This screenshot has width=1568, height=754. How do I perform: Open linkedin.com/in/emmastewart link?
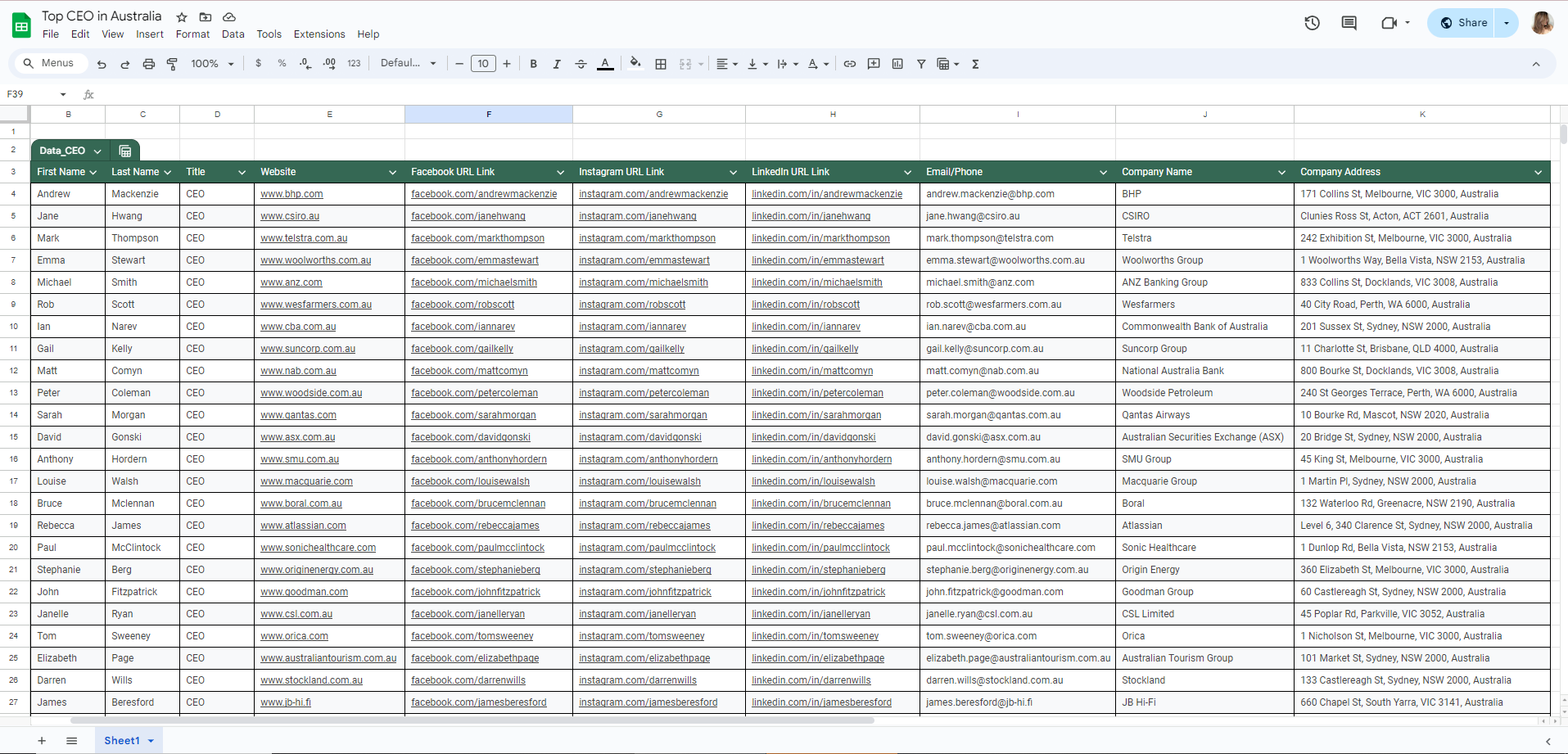(818, 260)
